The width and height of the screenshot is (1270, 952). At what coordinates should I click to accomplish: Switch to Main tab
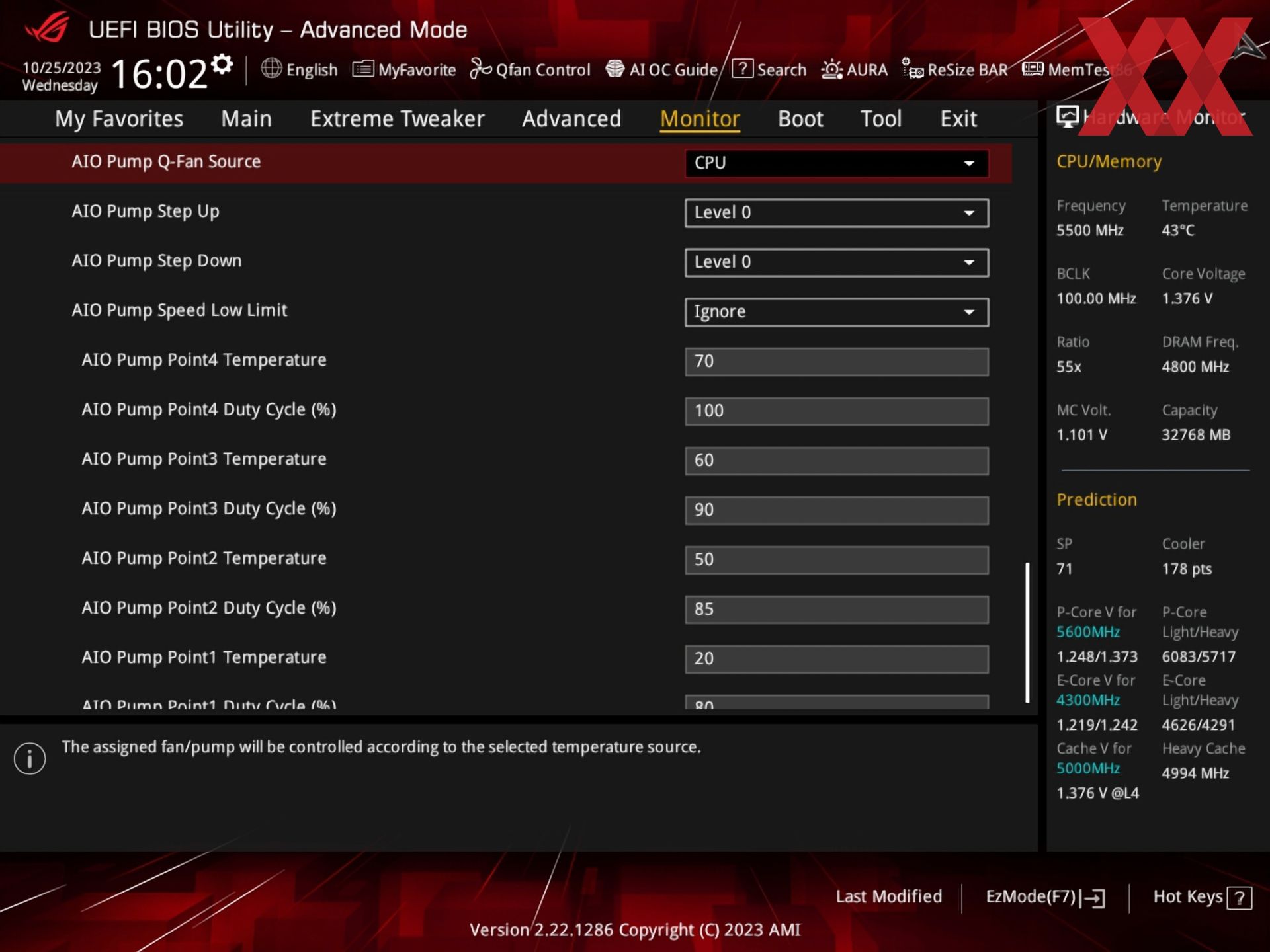point(246,119)
